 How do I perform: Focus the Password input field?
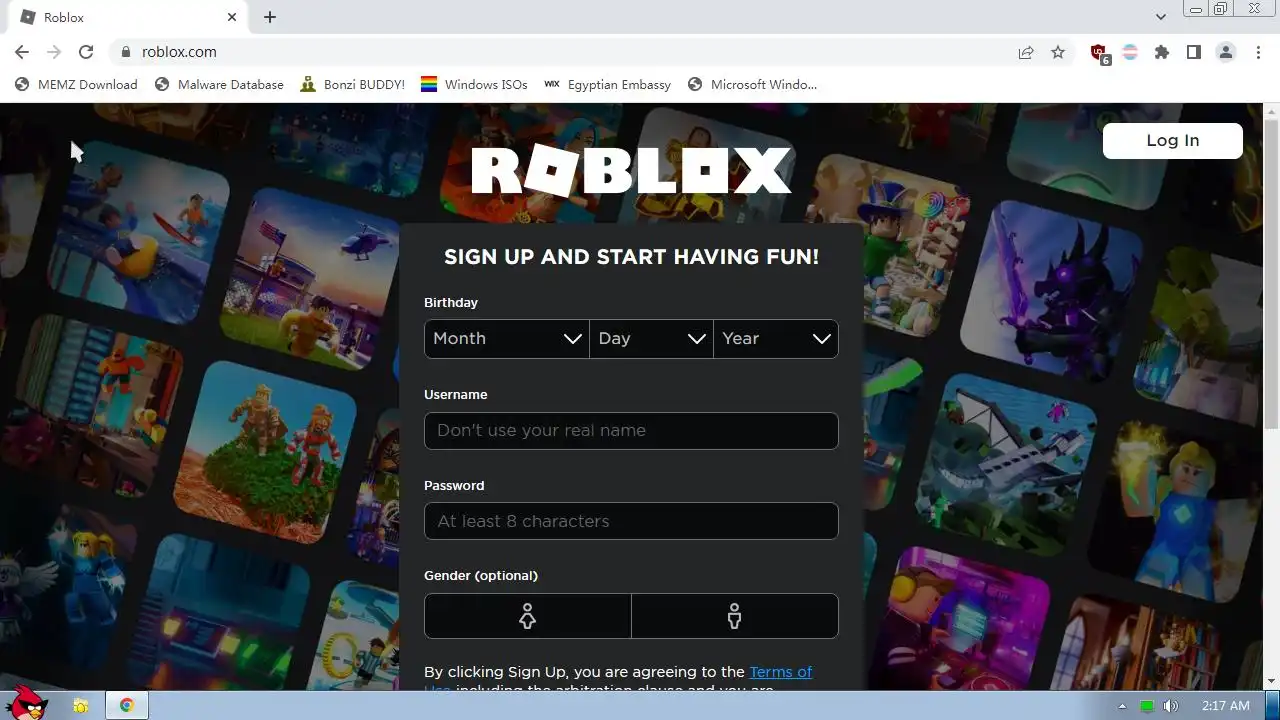tap(631, 521)
